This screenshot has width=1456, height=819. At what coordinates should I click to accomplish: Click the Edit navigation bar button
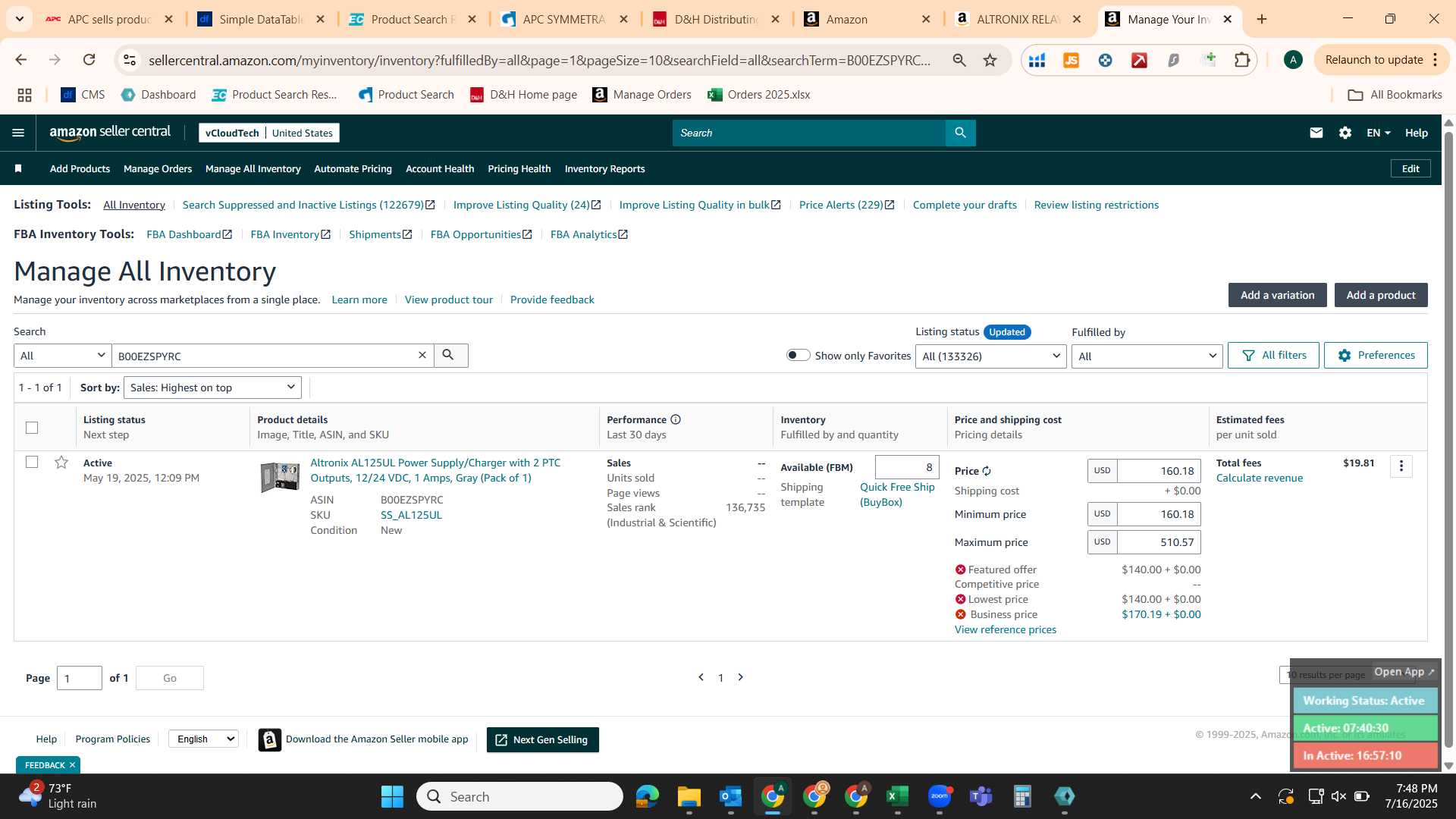pyautogui.click(x=1410, y=168)
